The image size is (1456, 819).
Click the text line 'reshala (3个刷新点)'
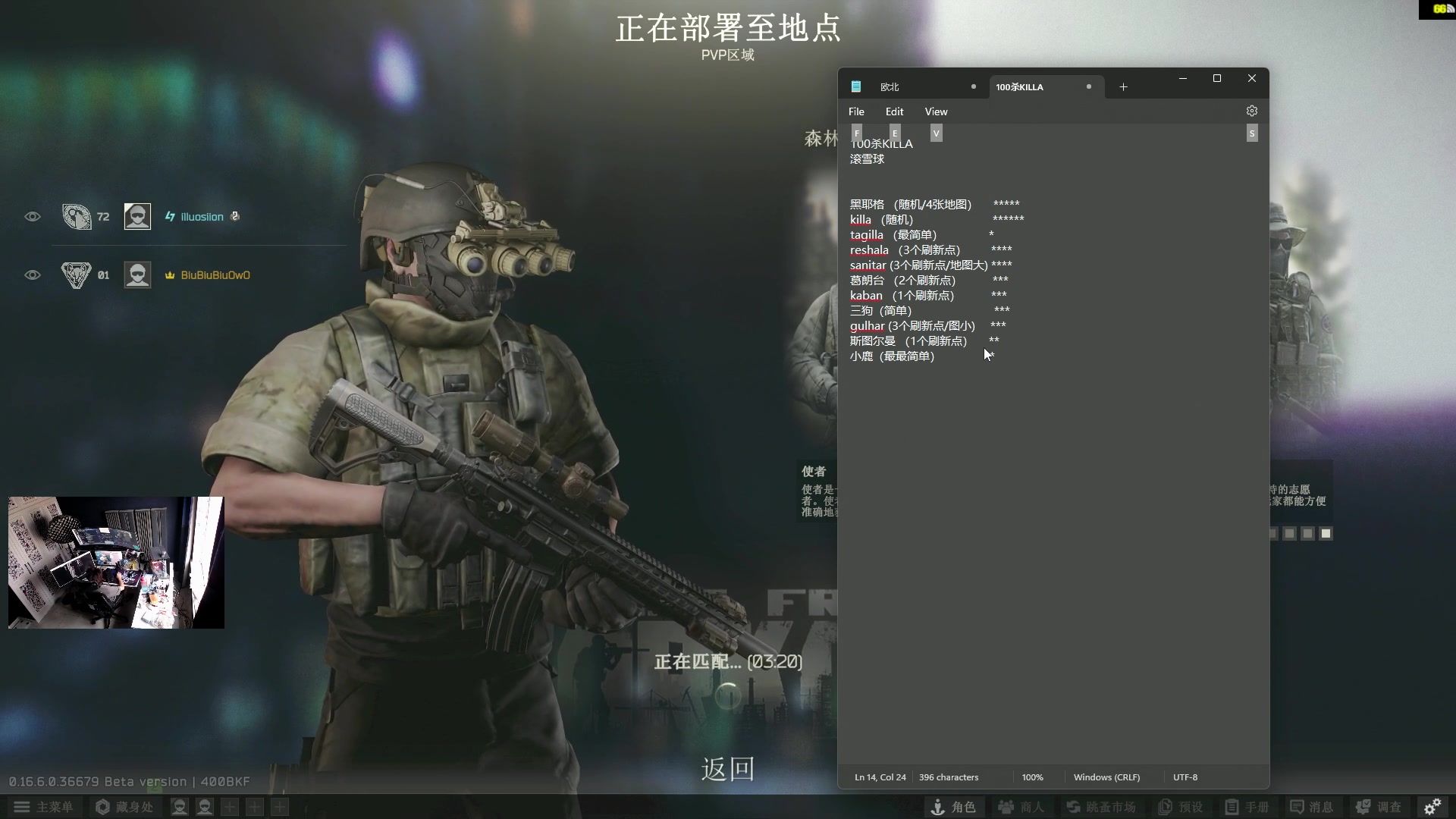(905, 250)
